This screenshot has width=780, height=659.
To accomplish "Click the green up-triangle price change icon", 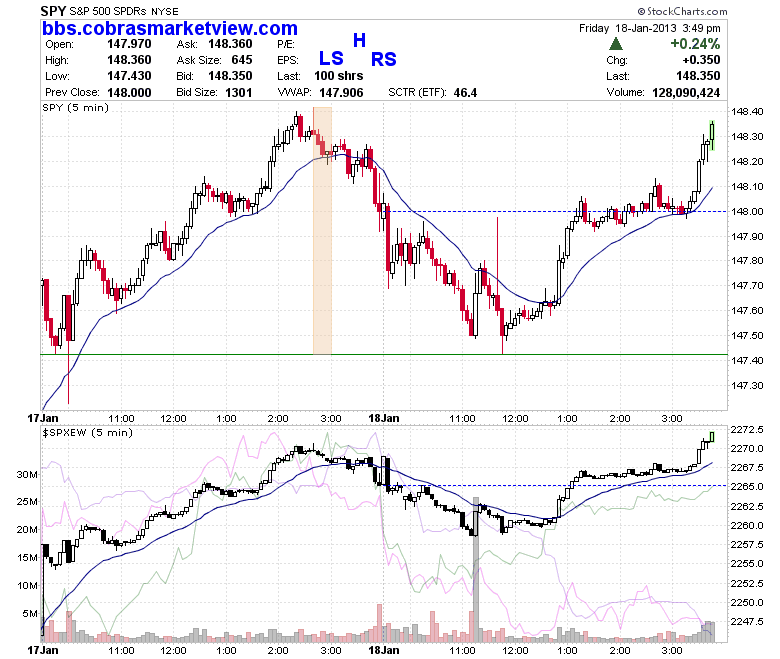I will click(x=616, y=44).
